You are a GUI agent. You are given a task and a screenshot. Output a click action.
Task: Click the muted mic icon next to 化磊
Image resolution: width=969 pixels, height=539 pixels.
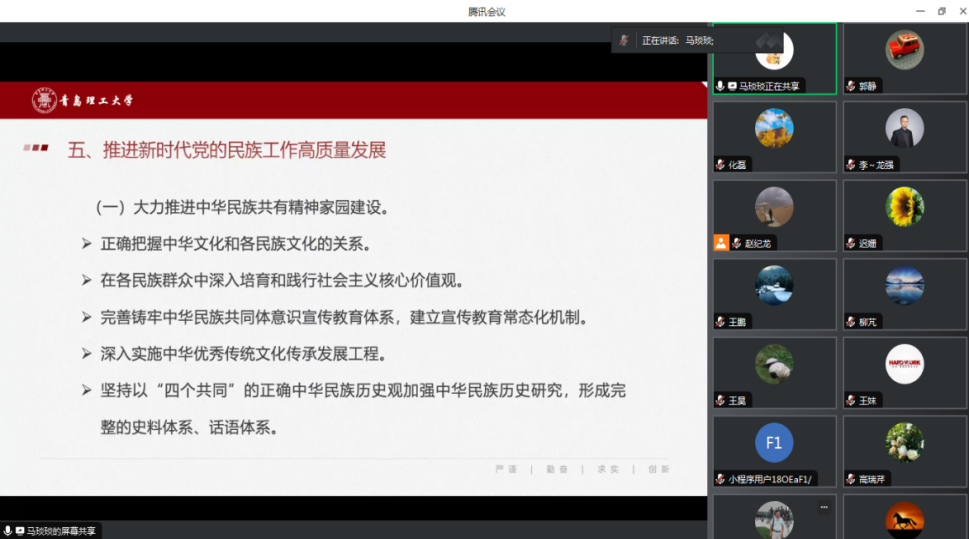(720, 165)
